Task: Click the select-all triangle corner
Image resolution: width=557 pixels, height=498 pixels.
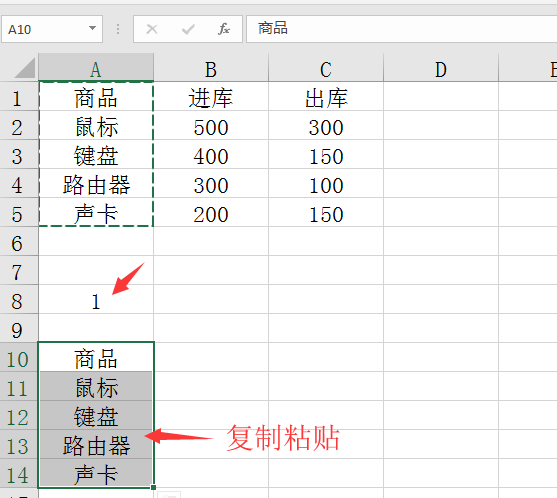Action: click(x=25, y=68)
